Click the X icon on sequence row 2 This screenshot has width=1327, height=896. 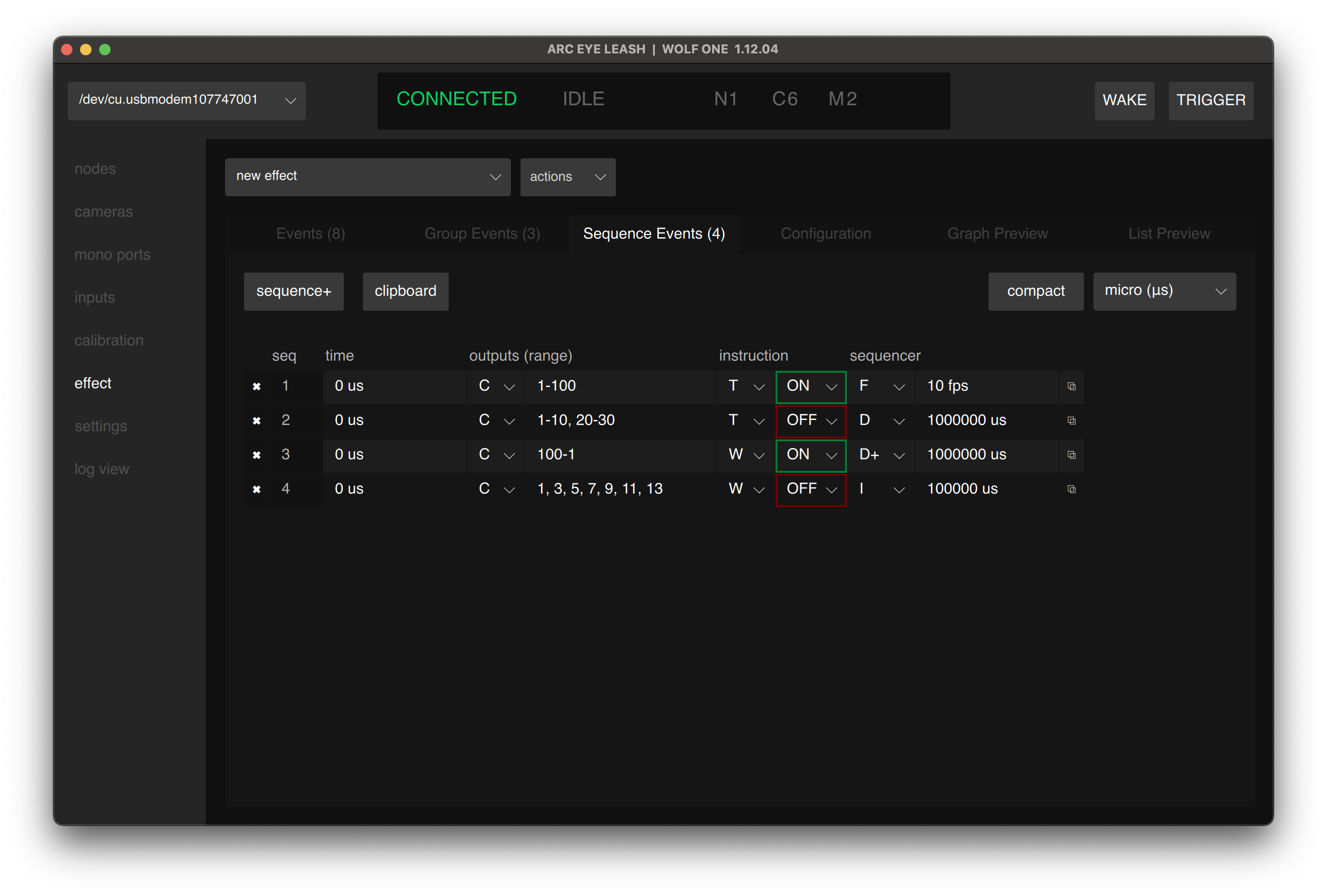click(256, 421)
